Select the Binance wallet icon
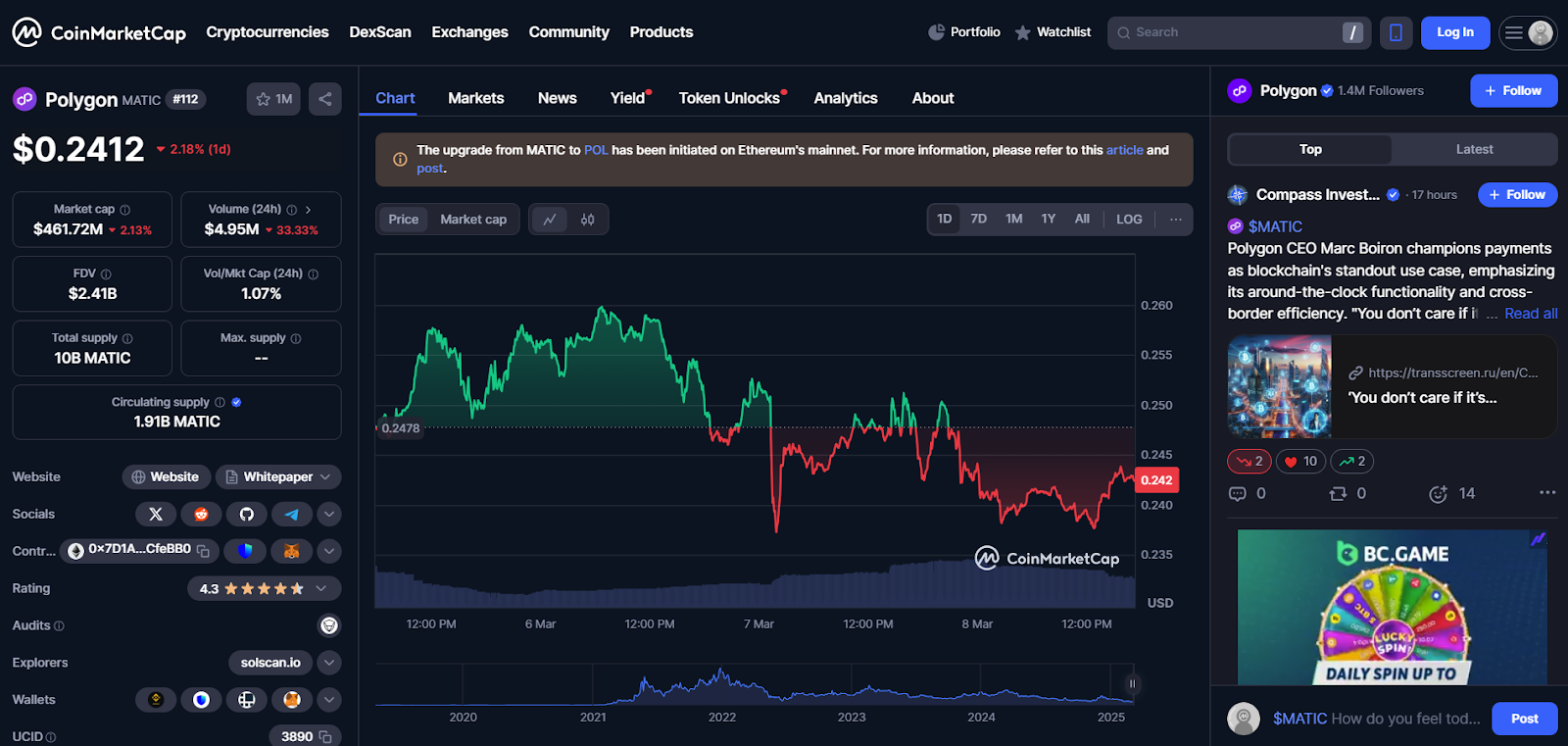Screen dimensions: 1568x746 156,700
